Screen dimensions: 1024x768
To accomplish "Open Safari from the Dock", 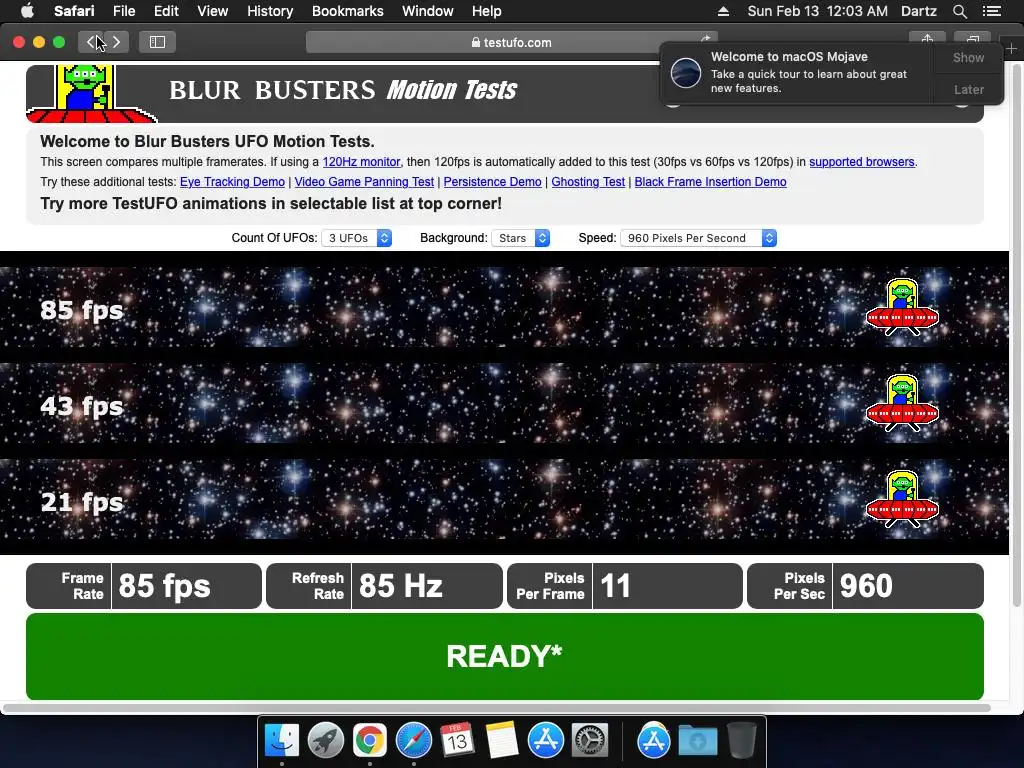I will [x=413, y=741].
